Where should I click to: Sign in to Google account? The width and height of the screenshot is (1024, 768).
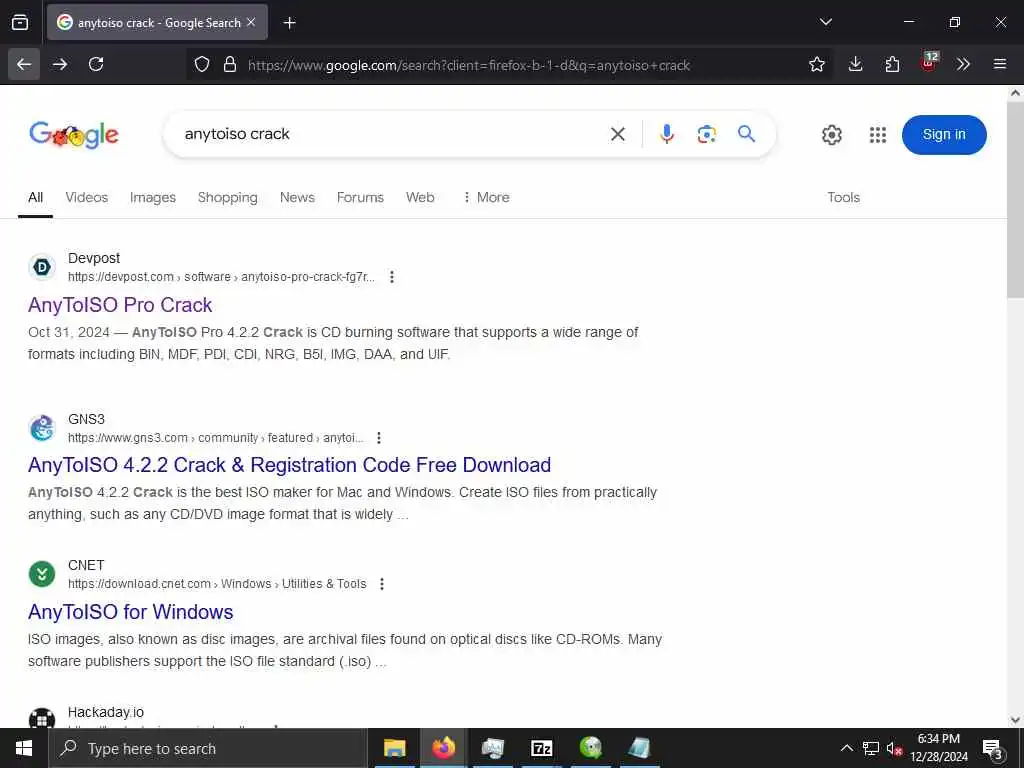point(944,135)
